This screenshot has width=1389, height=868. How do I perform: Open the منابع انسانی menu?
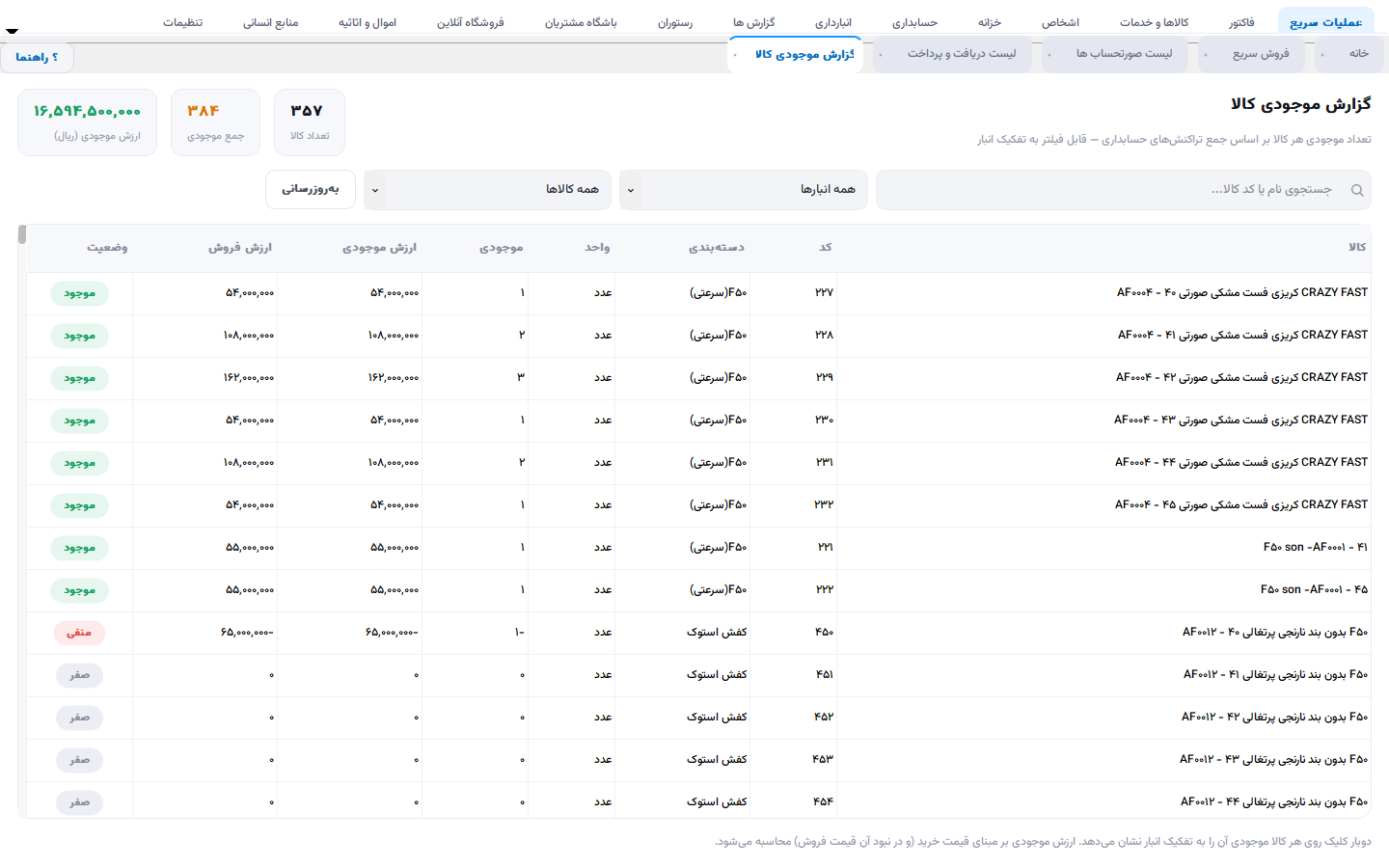tap(270, 22)
